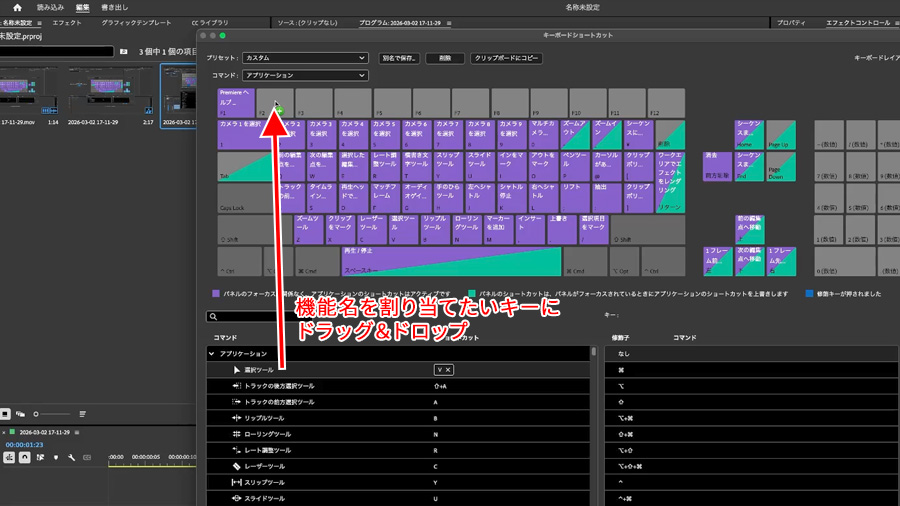This screenshot has width=900, height=506.
Task: Adjust the thumbnail size zoom slider
Action: pyautogui.click(x=52, y=414)
